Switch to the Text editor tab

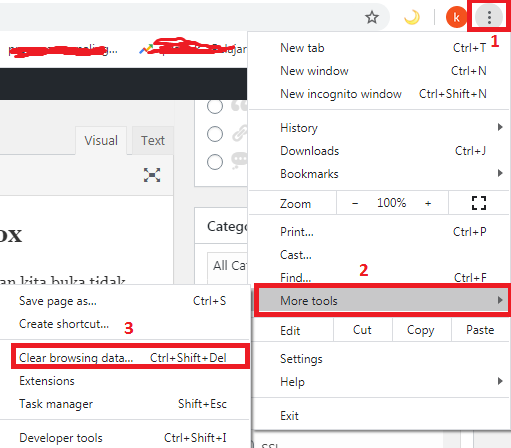pyautogui.click(x=153, y=140)
